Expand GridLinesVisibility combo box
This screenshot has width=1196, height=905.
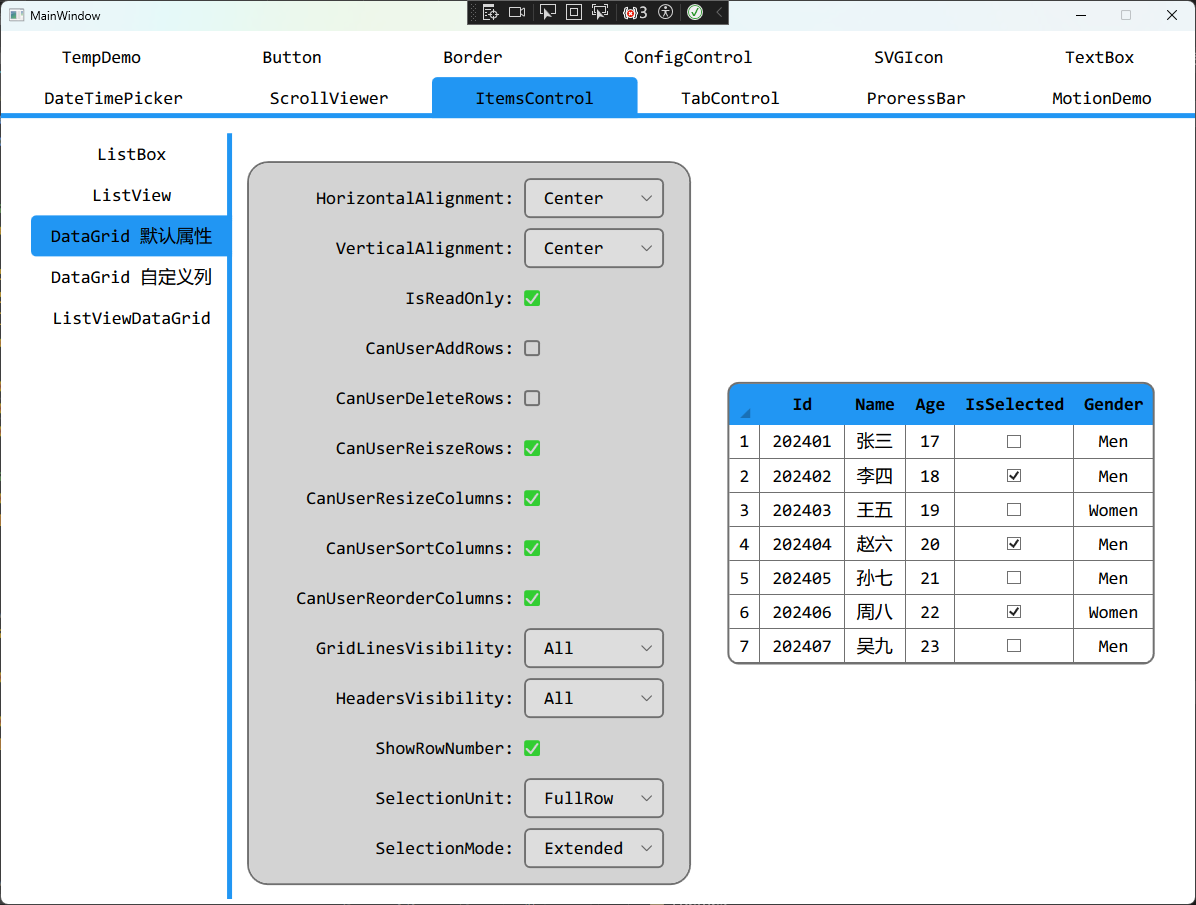pos(594,648)
